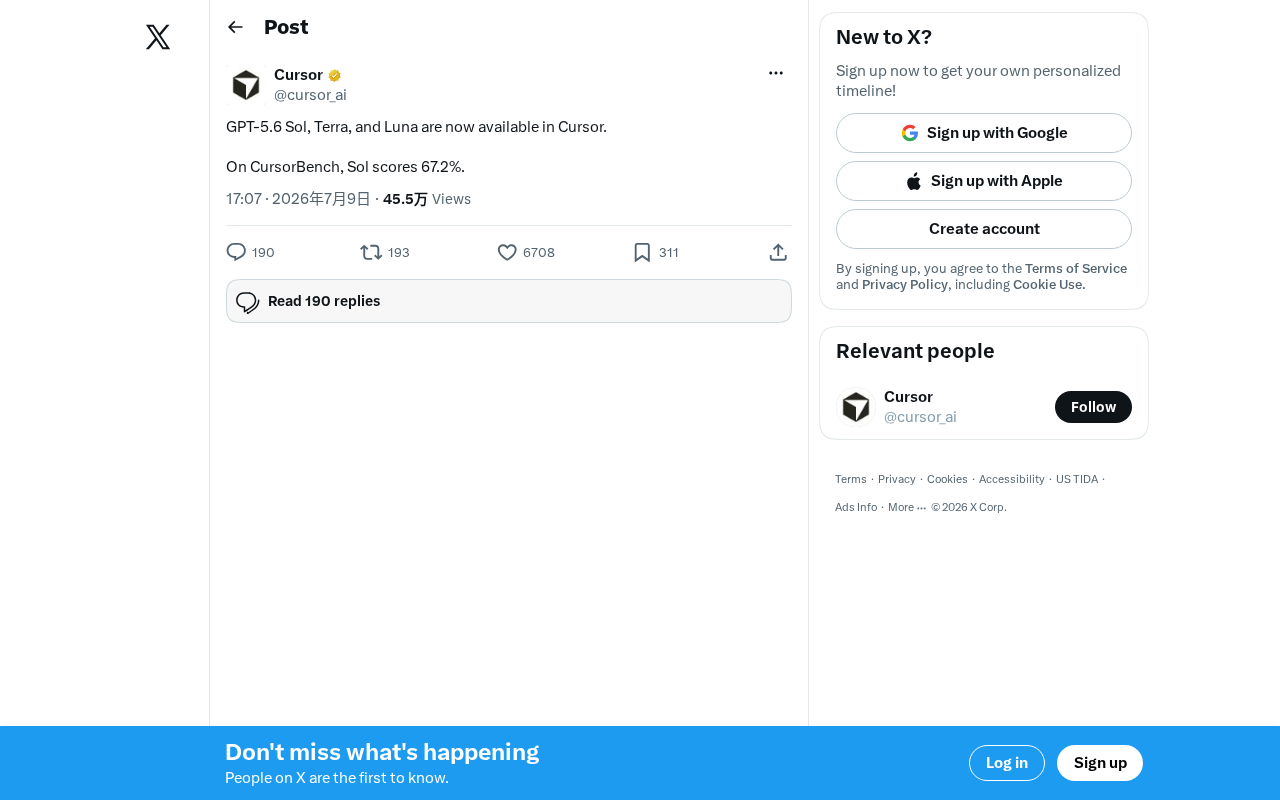Viewport: 1280px width, 800px height.
Task: Click Create account button
Action: click(984, 229)
